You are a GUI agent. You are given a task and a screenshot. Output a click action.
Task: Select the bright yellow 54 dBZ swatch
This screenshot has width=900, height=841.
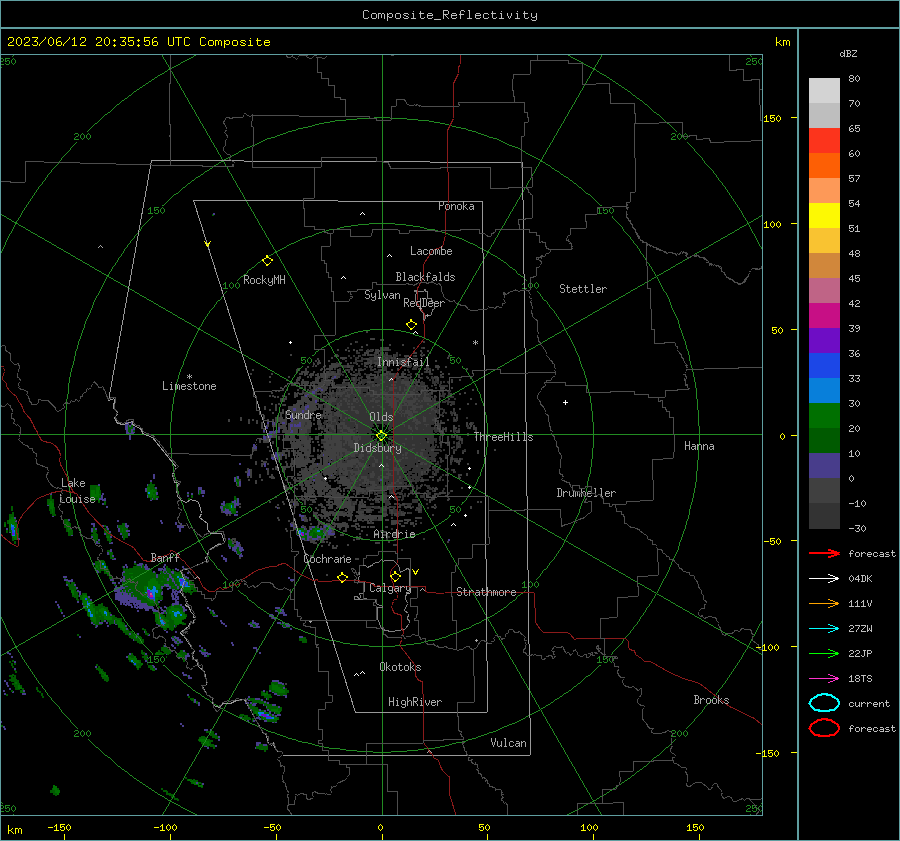tap(824, 215)
